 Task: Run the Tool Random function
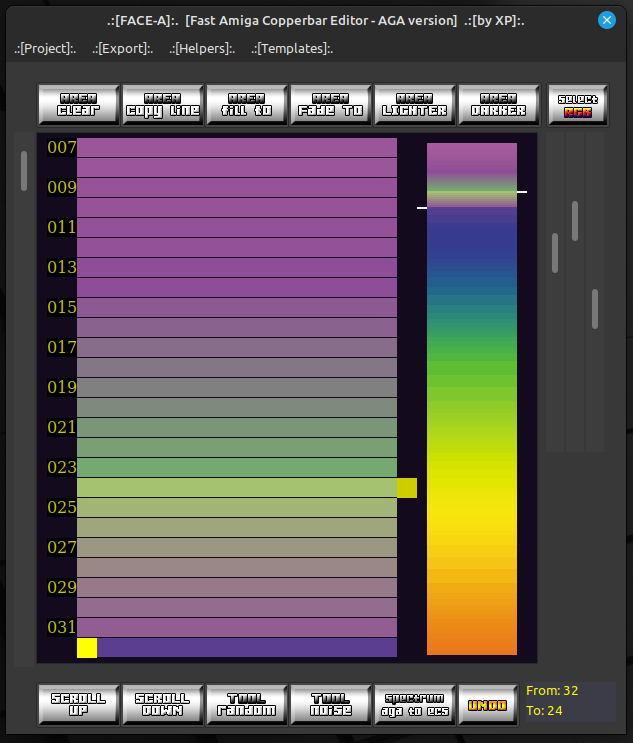pyautogui.click(x=247, y=704)
